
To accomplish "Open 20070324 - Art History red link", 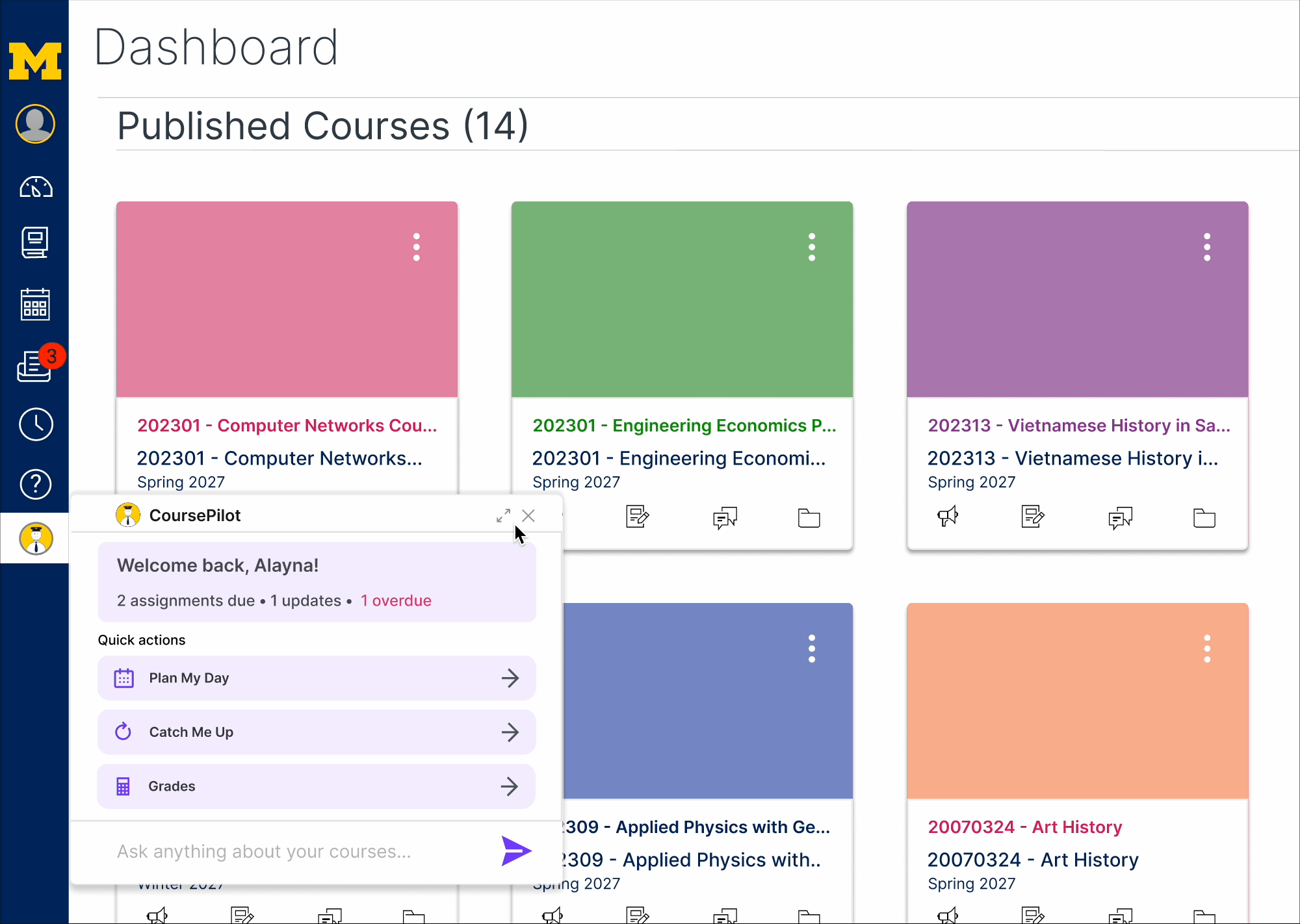I will tap(1025, 827).
